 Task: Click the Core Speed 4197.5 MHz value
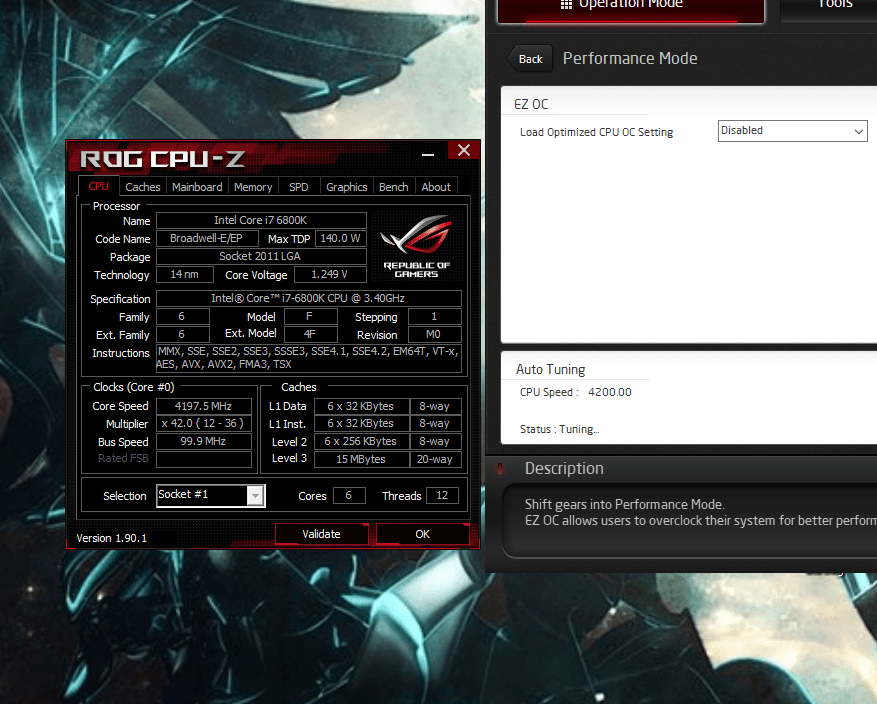(204, 406)
